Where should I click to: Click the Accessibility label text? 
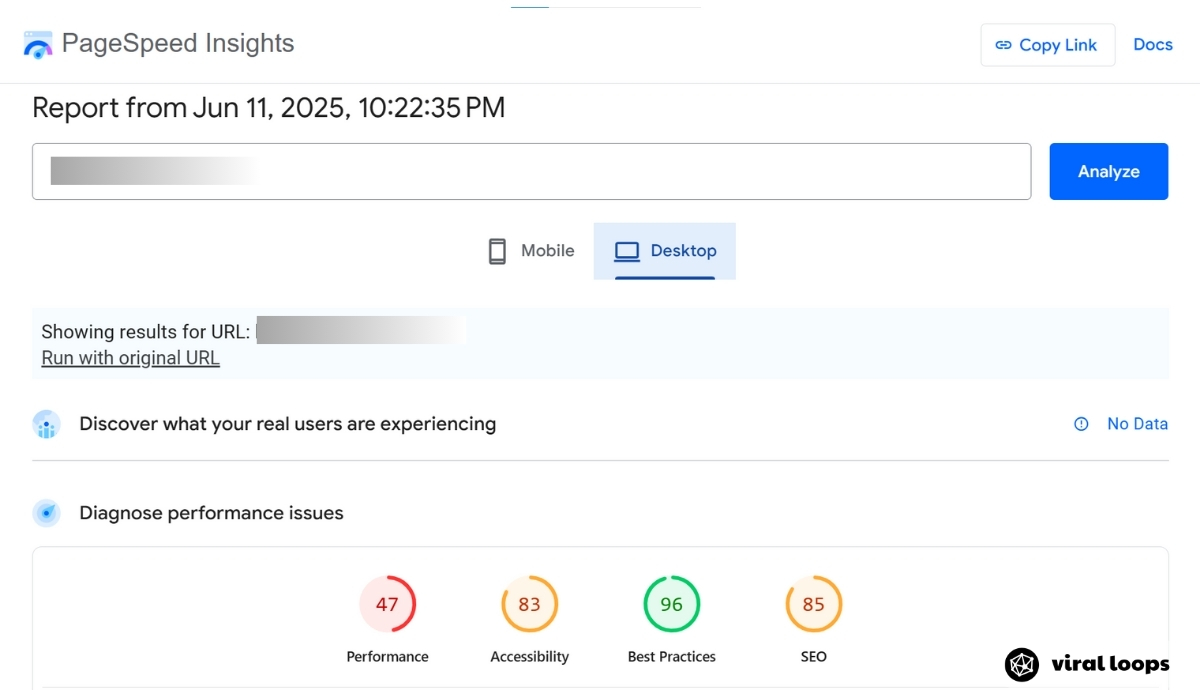(529, 657)
